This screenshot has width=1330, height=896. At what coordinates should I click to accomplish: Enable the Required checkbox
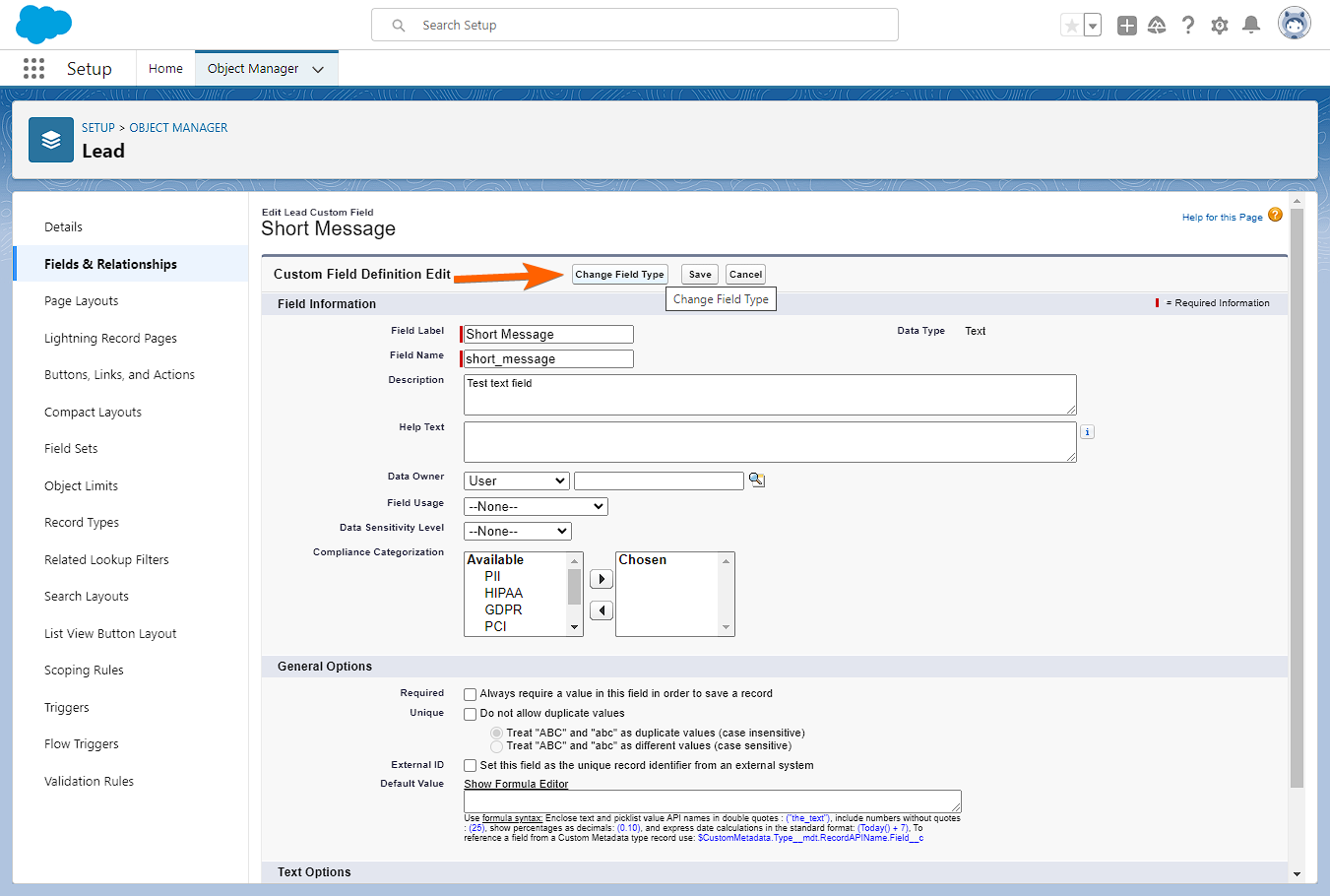click(x=471, y=694)
